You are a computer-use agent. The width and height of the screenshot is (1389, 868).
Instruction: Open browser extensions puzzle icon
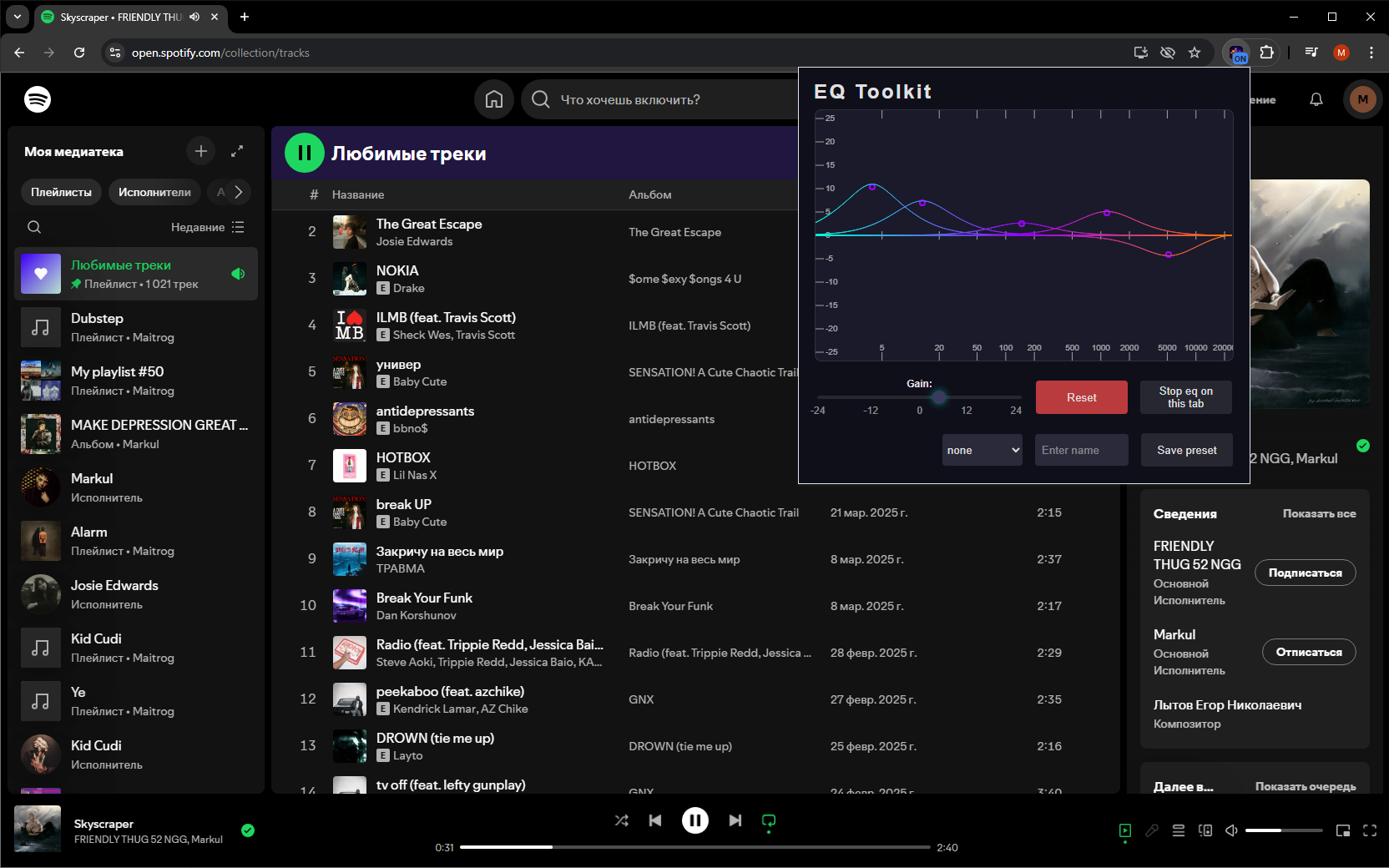(x=1267, y=53)
